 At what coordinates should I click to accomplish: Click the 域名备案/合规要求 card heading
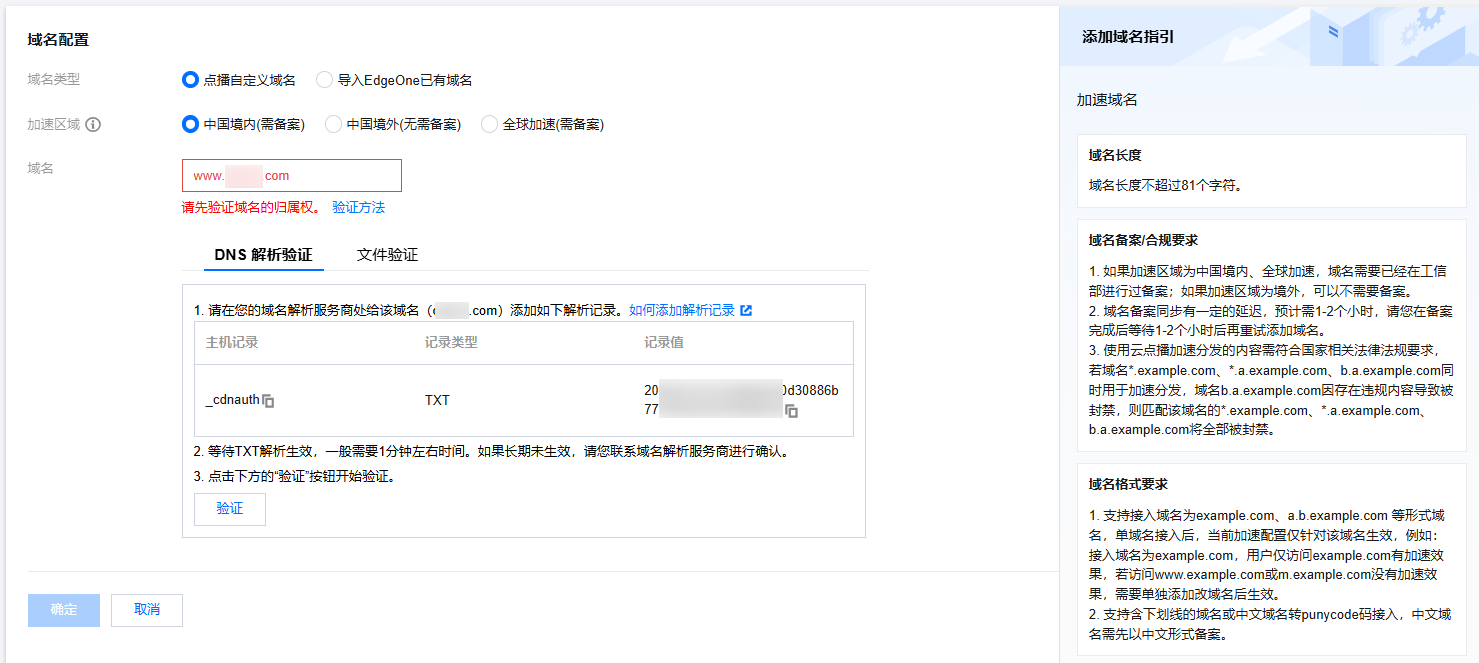pyautogui.click(x=1143, y=240)
